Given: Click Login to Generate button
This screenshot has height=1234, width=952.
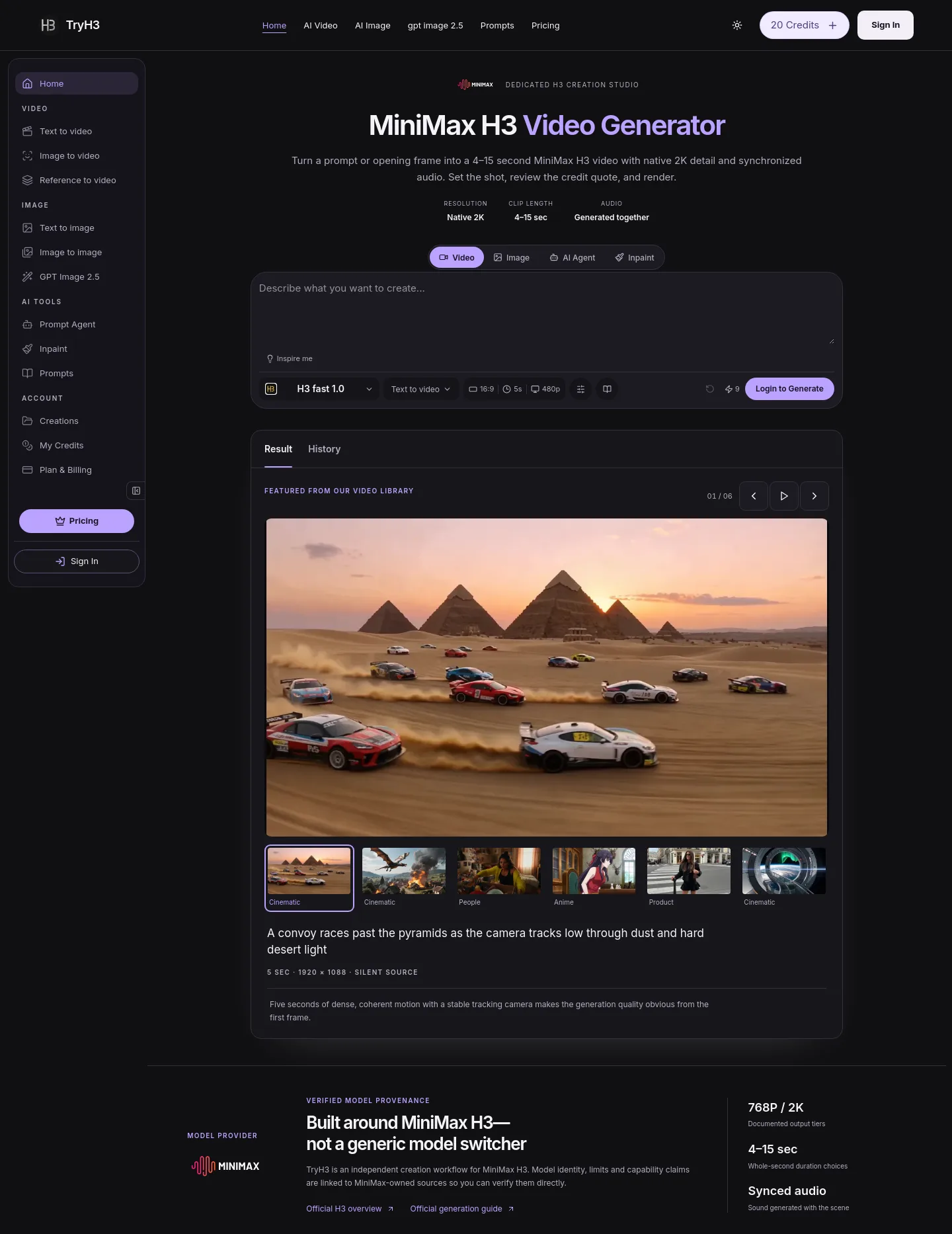Looking at the screenshot, I should [789, 389].
